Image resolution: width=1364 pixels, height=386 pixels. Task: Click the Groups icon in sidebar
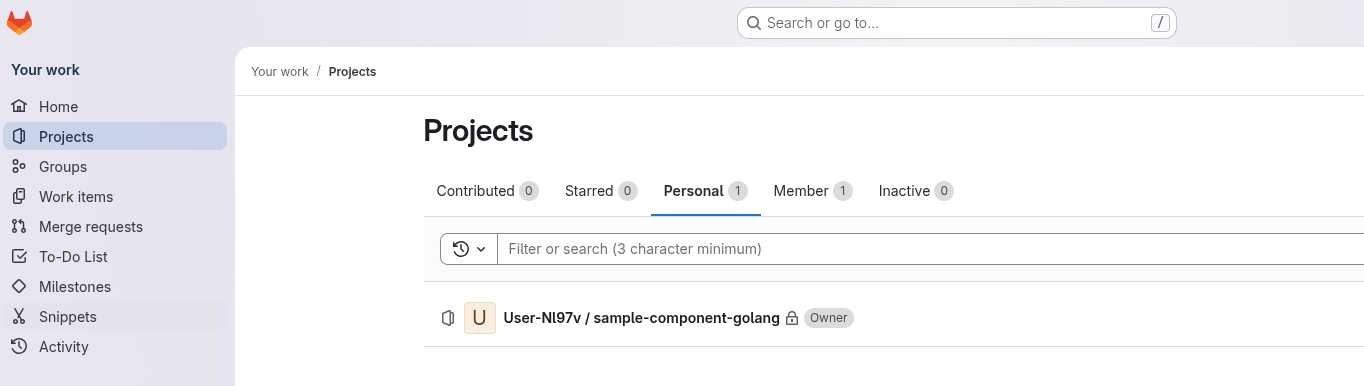click(x=19, y=166)
